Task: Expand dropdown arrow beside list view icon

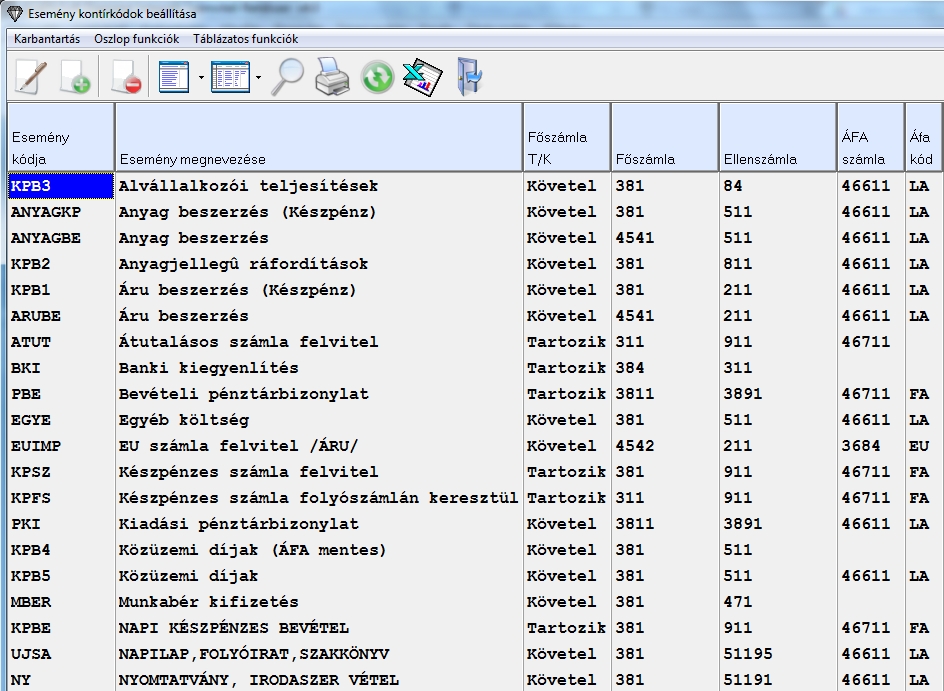Action: pos(201,77)
